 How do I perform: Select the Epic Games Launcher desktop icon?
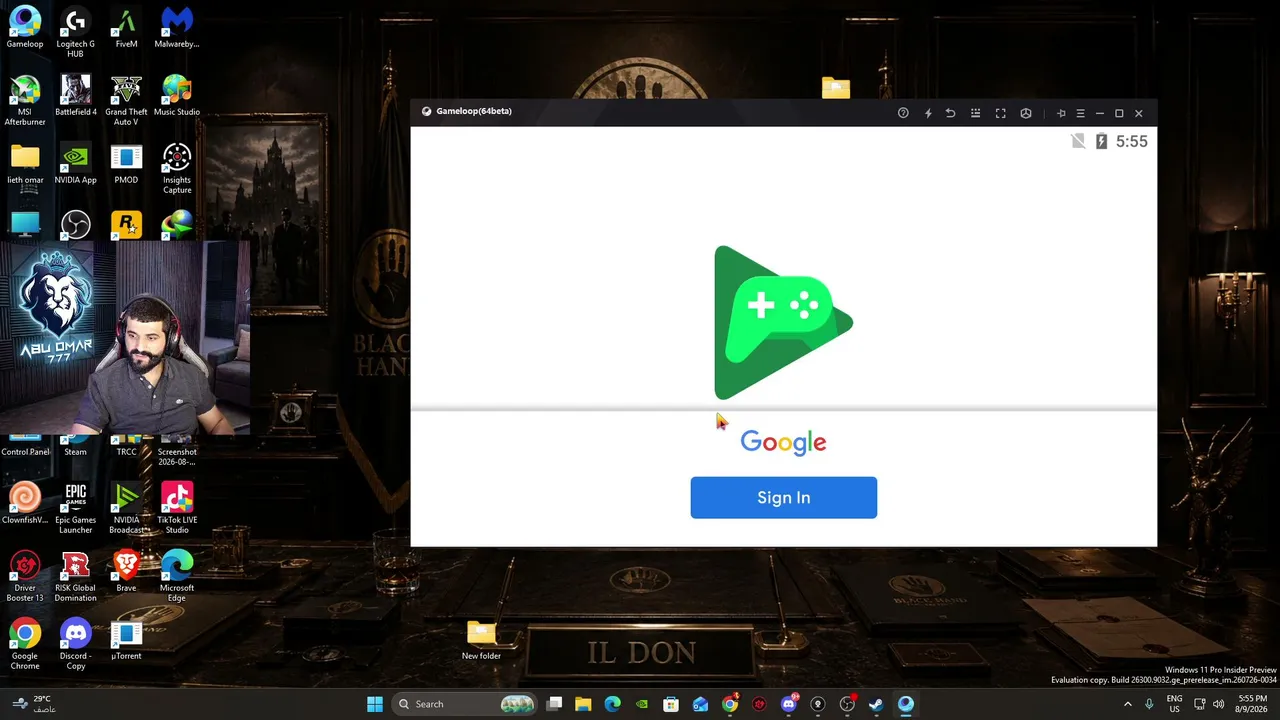click(75, 509)
